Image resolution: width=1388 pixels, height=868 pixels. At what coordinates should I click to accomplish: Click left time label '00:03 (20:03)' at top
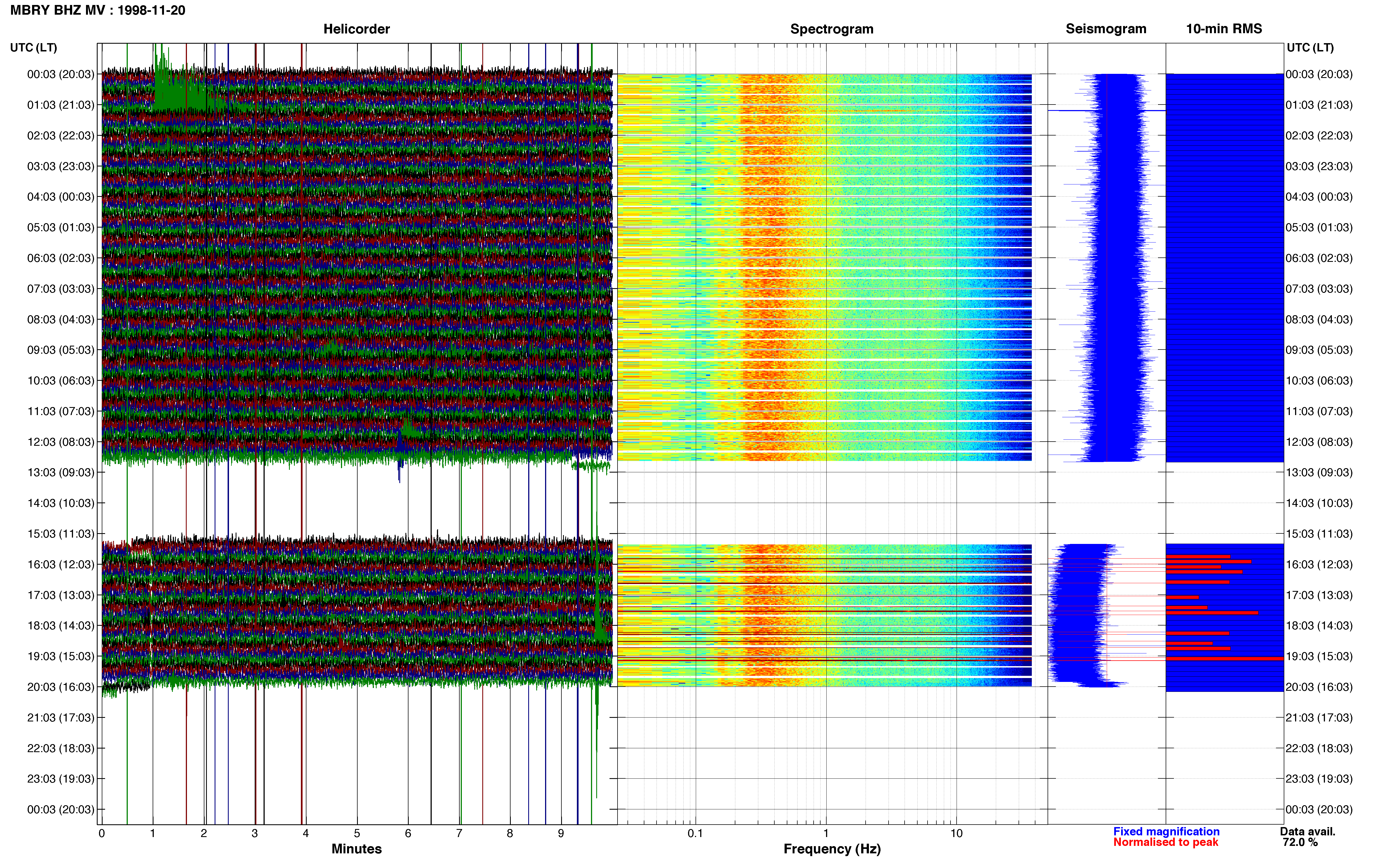point(60,74)
